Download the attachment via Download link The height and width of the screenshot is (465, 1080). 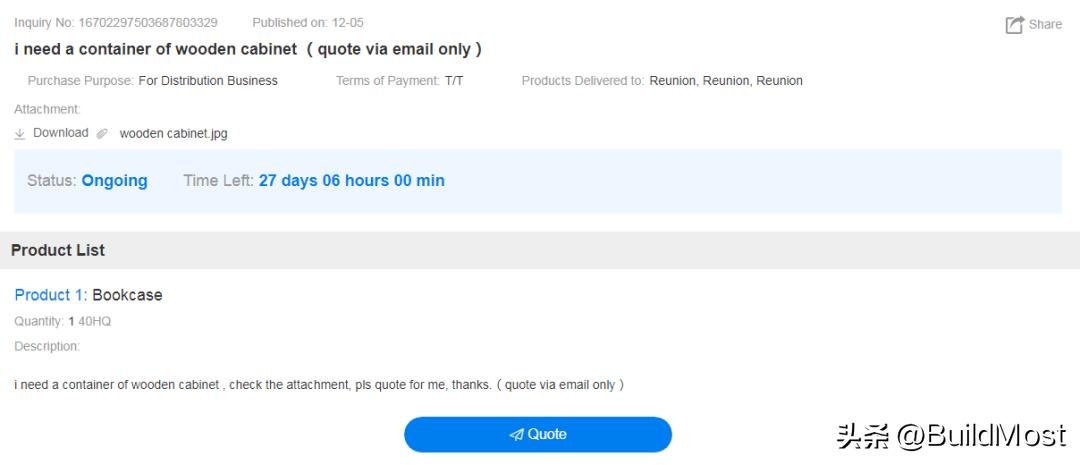click(60, 133)
